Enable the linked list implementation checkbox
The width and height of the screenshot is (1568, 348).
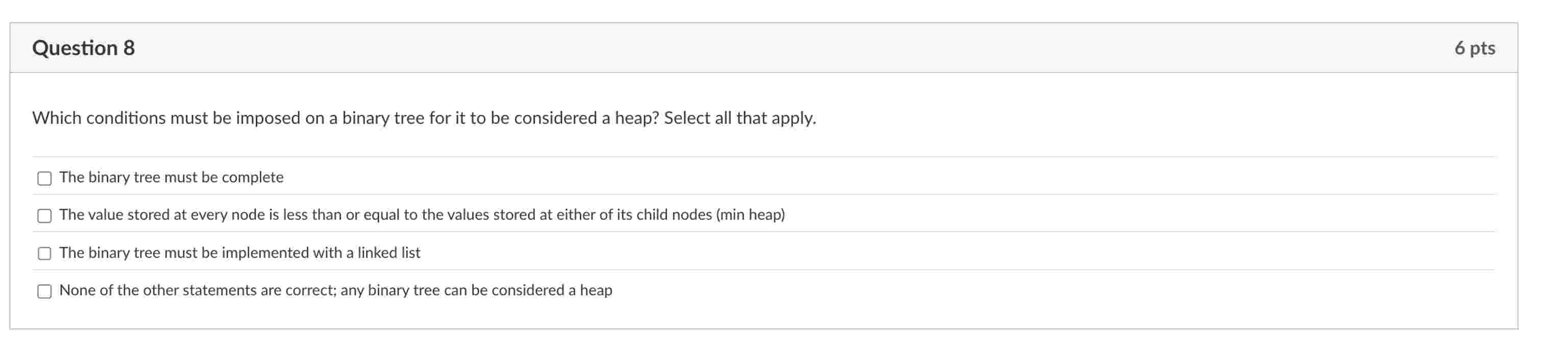click(x=44, y=254)
